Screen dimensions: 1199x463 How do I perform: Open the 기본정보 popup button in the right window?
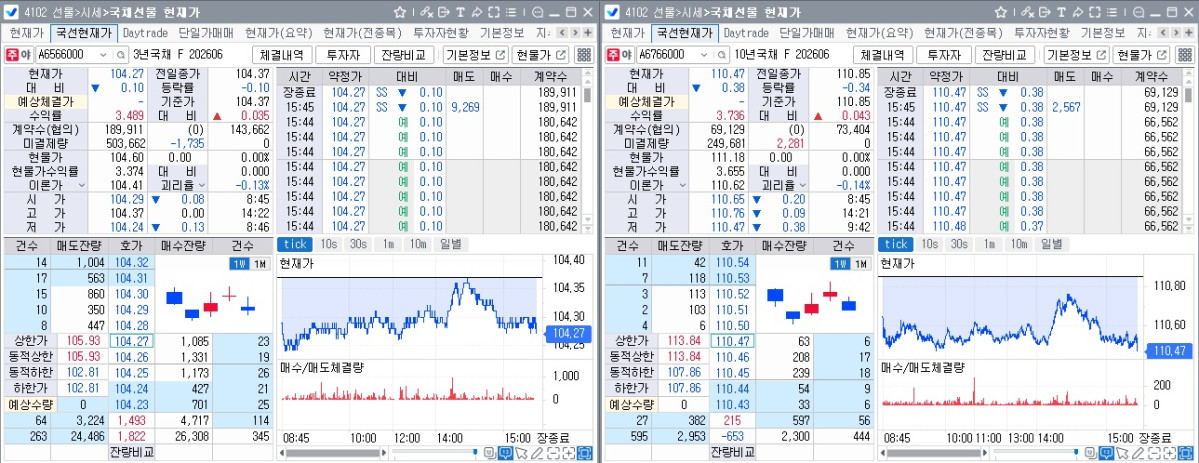1076,55
